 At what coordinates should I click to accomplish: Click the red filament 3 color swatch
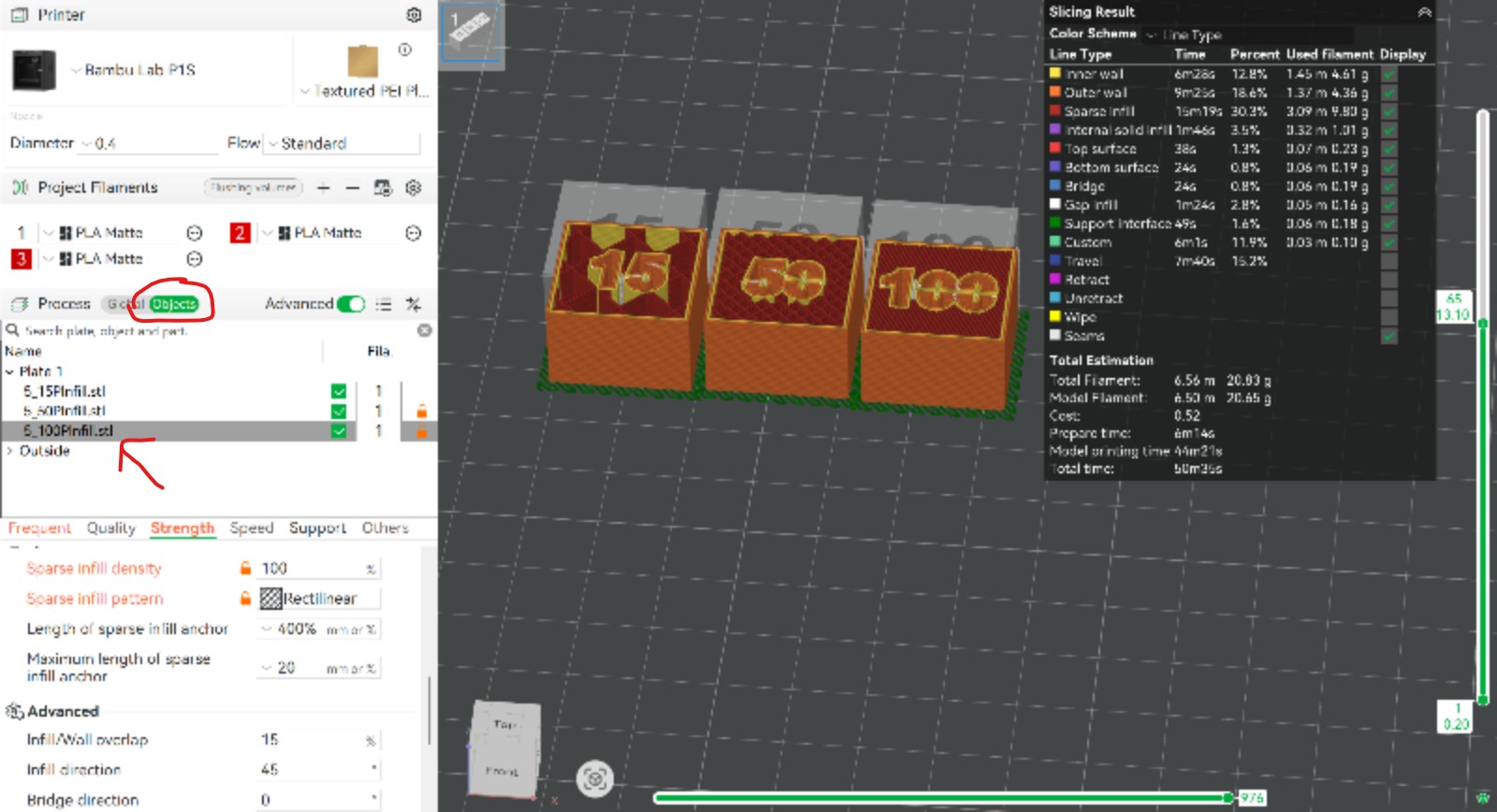tap(21, 259)
